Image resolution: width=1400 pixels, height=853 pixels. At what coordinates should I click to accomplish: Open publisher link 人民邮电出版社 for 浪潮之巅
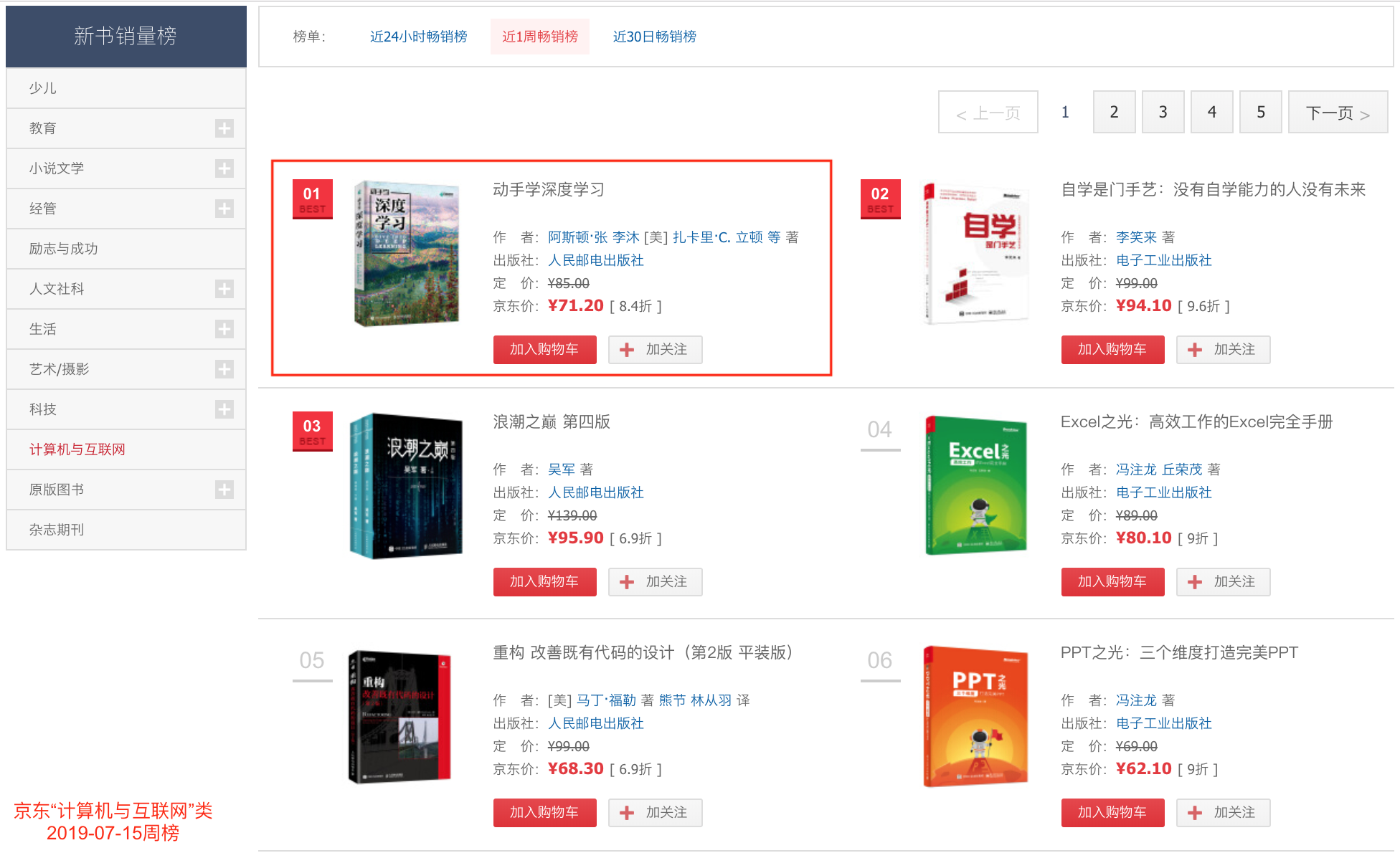point(595,492)
